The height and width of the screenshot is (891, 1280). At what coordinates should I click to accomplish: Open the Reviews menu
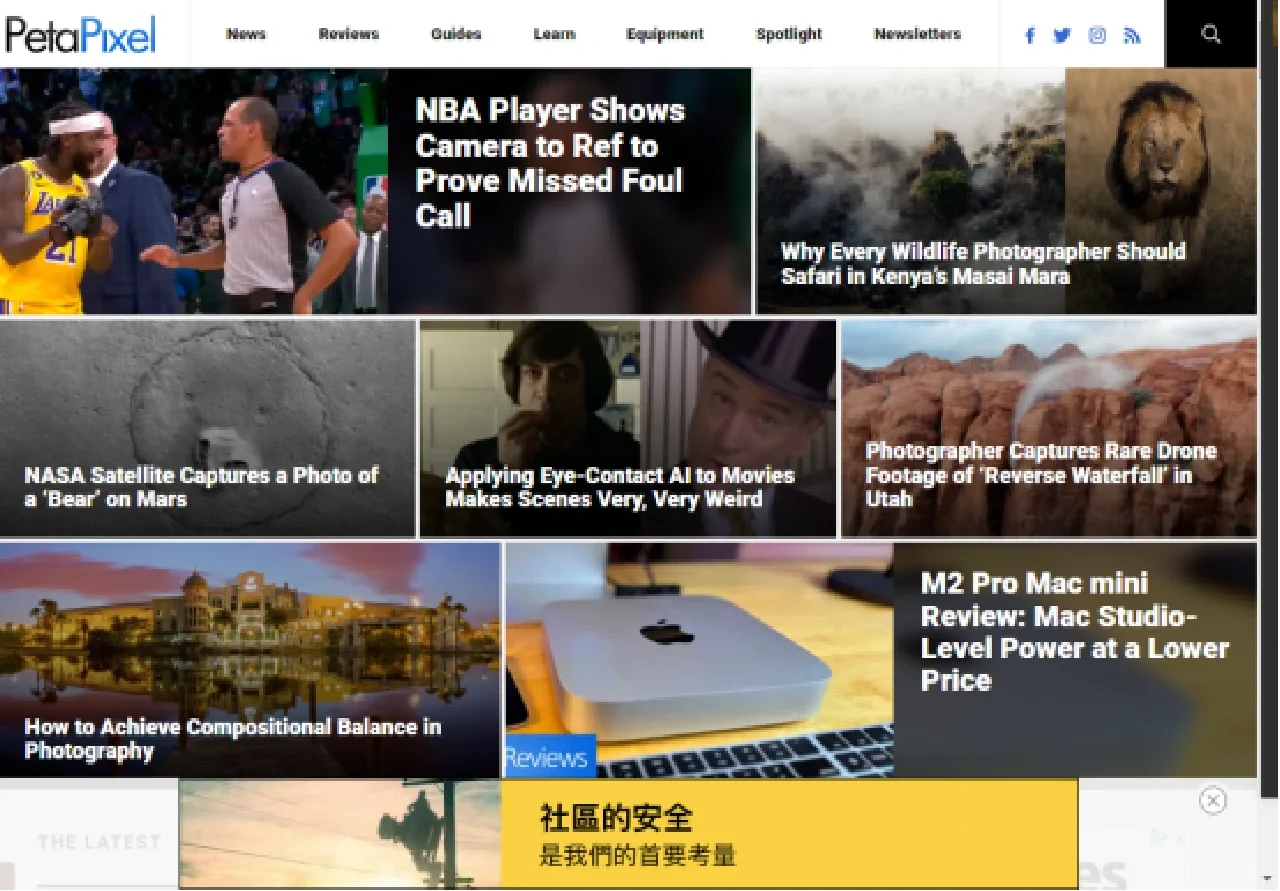[x=349, y=34]
